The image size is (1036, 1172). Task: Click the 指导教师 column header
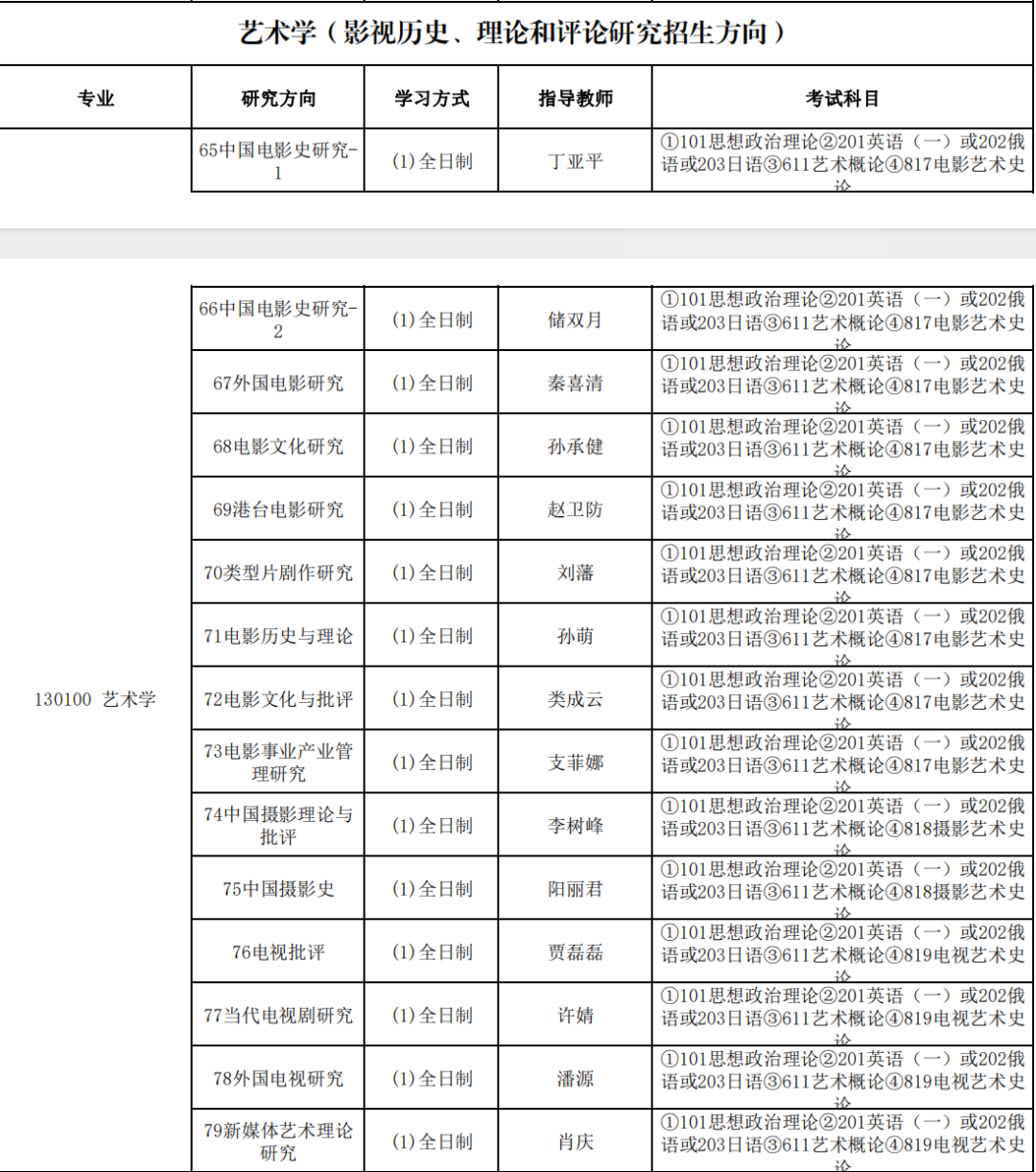[576, 98]
